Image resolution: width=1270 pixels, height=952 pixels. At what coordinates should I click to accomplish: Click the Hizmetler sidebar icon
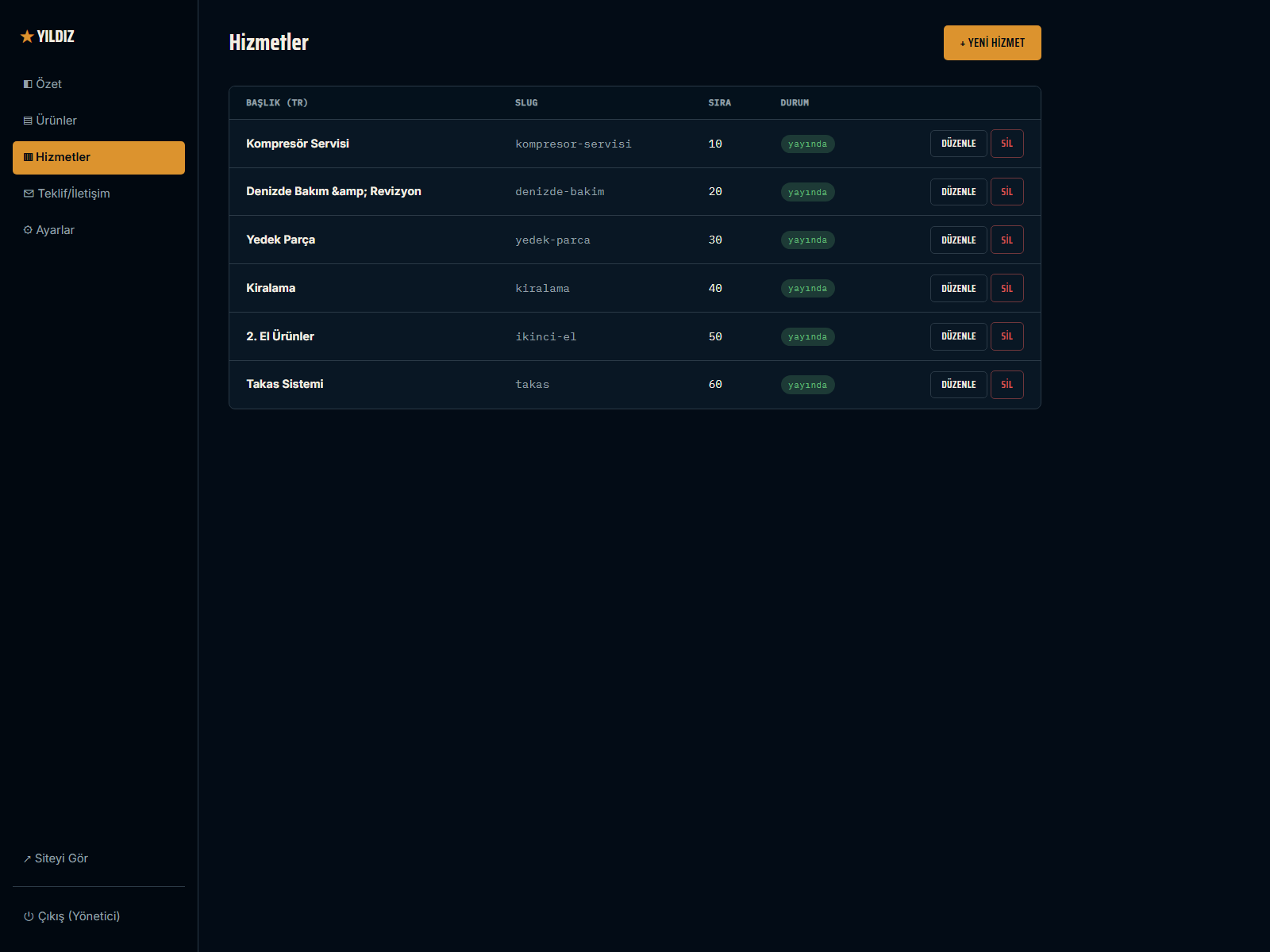click(29, 157)
